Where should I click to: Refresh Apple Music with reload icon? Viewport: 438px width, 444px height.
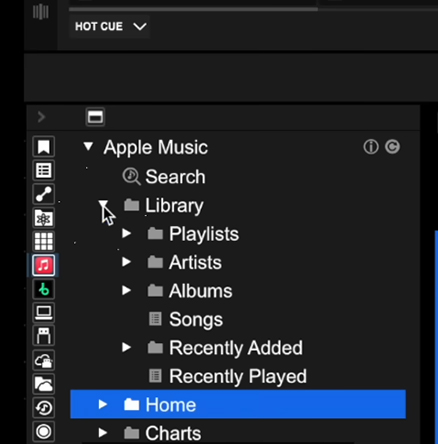(x=392, y=147)
